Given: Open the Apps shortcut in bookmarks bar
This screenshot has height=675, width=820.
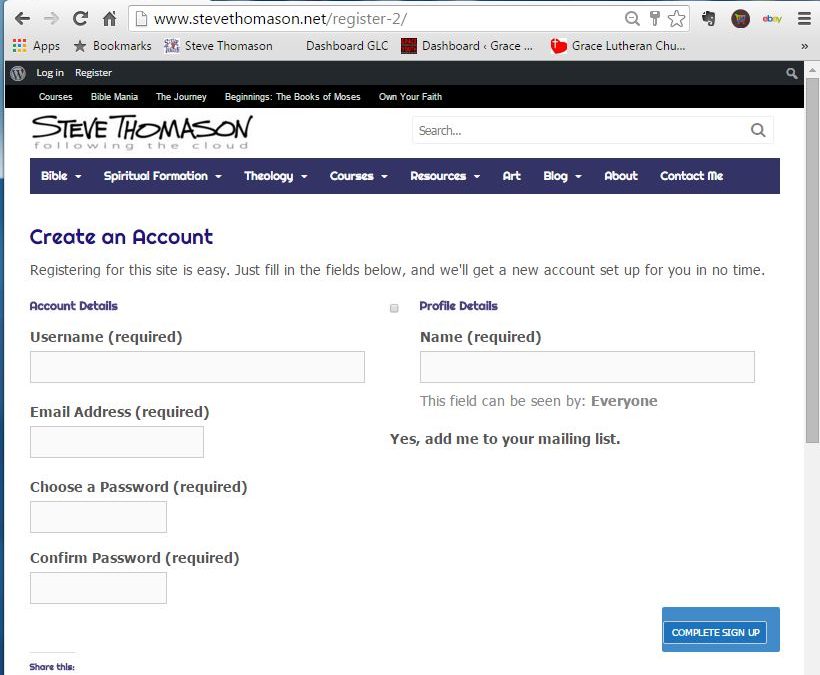Looking at the screenshot, I should (x=35, y=45).
